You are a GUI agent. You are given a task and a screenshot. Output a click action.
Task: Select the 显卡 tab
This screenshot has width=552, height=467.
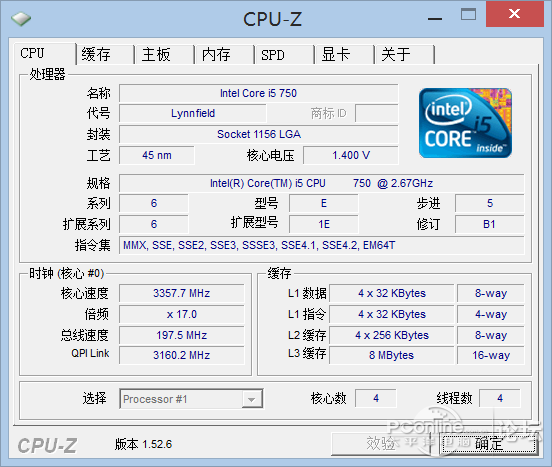pyautogui.click(x=344, y=55)
